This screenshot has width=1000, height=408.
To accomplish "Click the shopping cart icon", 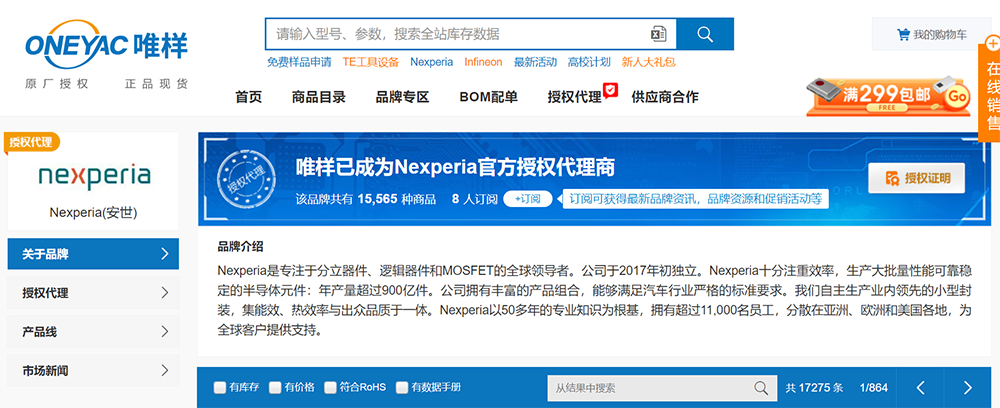I will point(902,34).
